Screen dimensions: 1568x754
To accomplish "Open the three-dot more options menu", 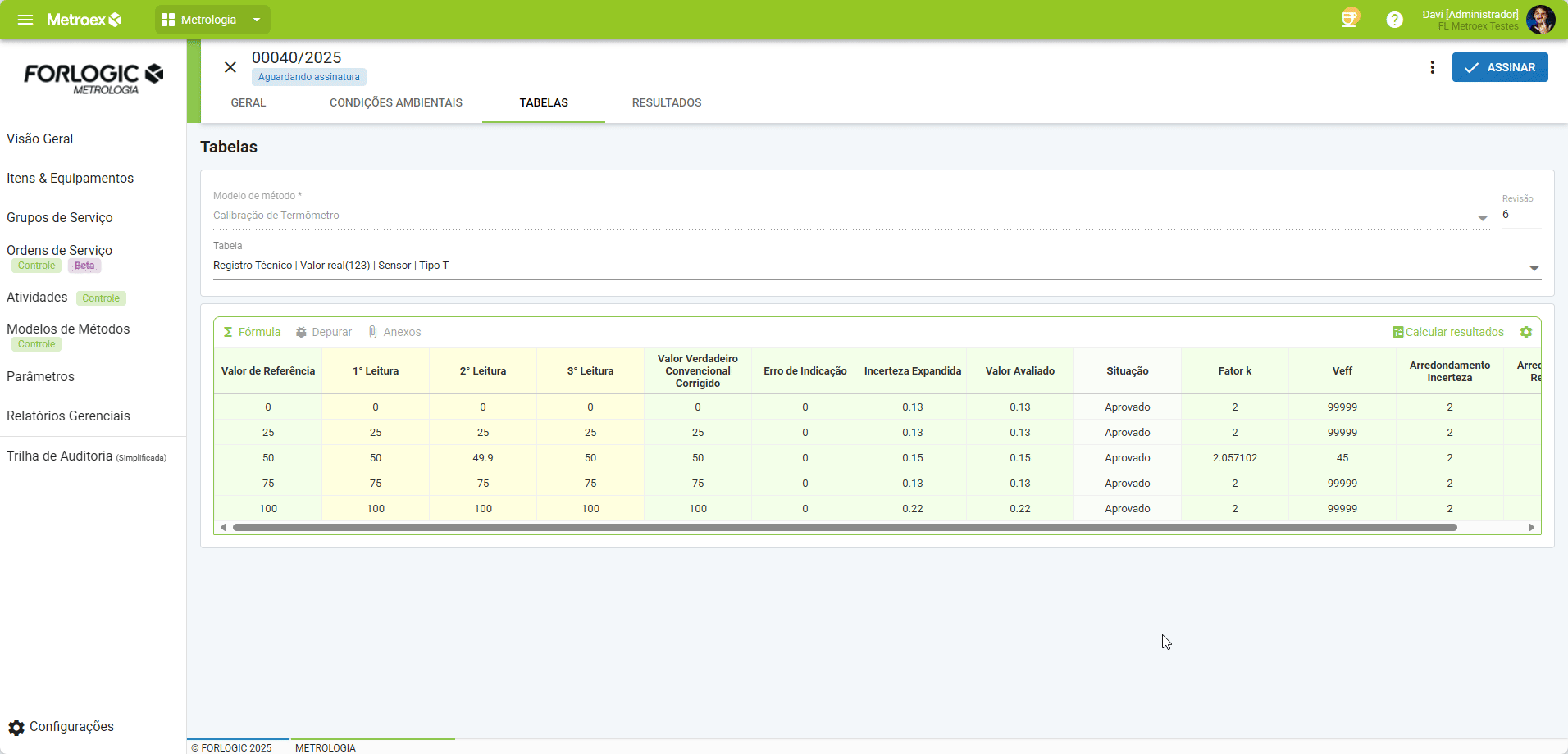I will (1432, 67).
